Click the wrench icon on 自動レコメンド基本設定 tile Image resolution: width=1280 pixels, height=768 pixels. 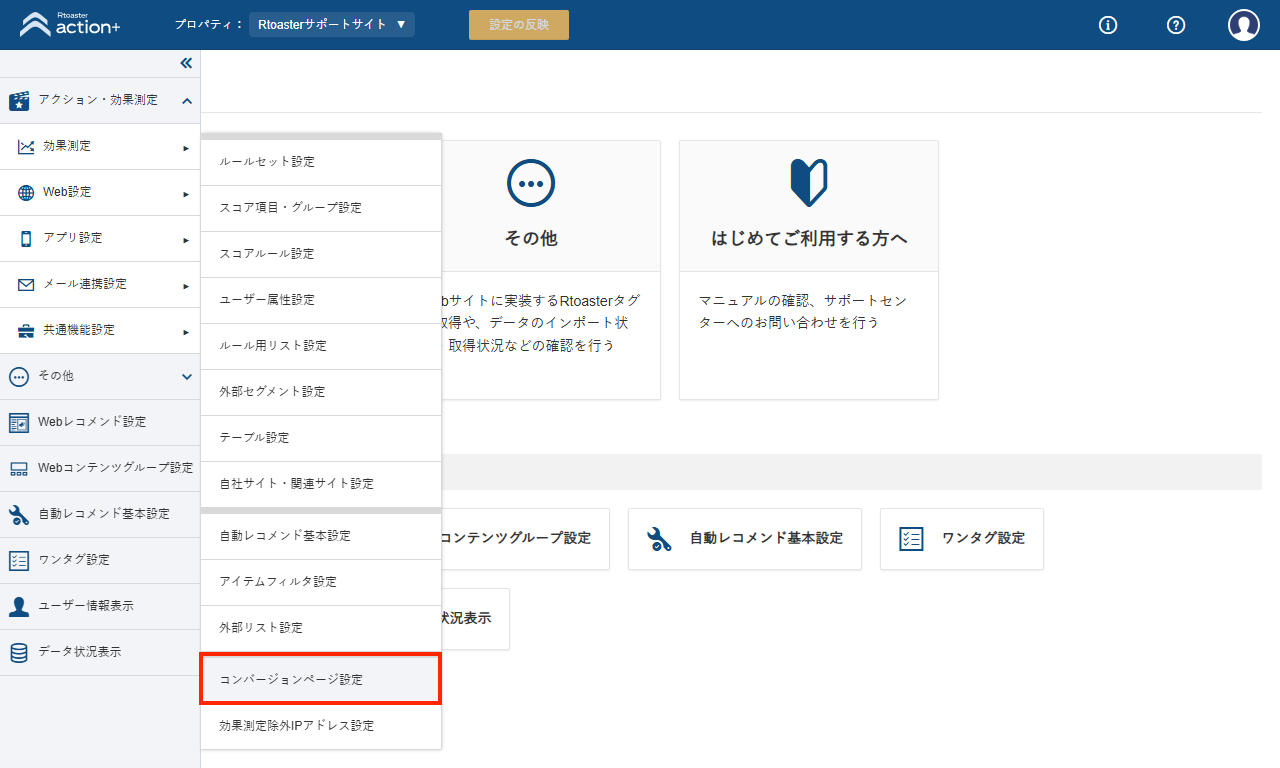click(660, 539)
